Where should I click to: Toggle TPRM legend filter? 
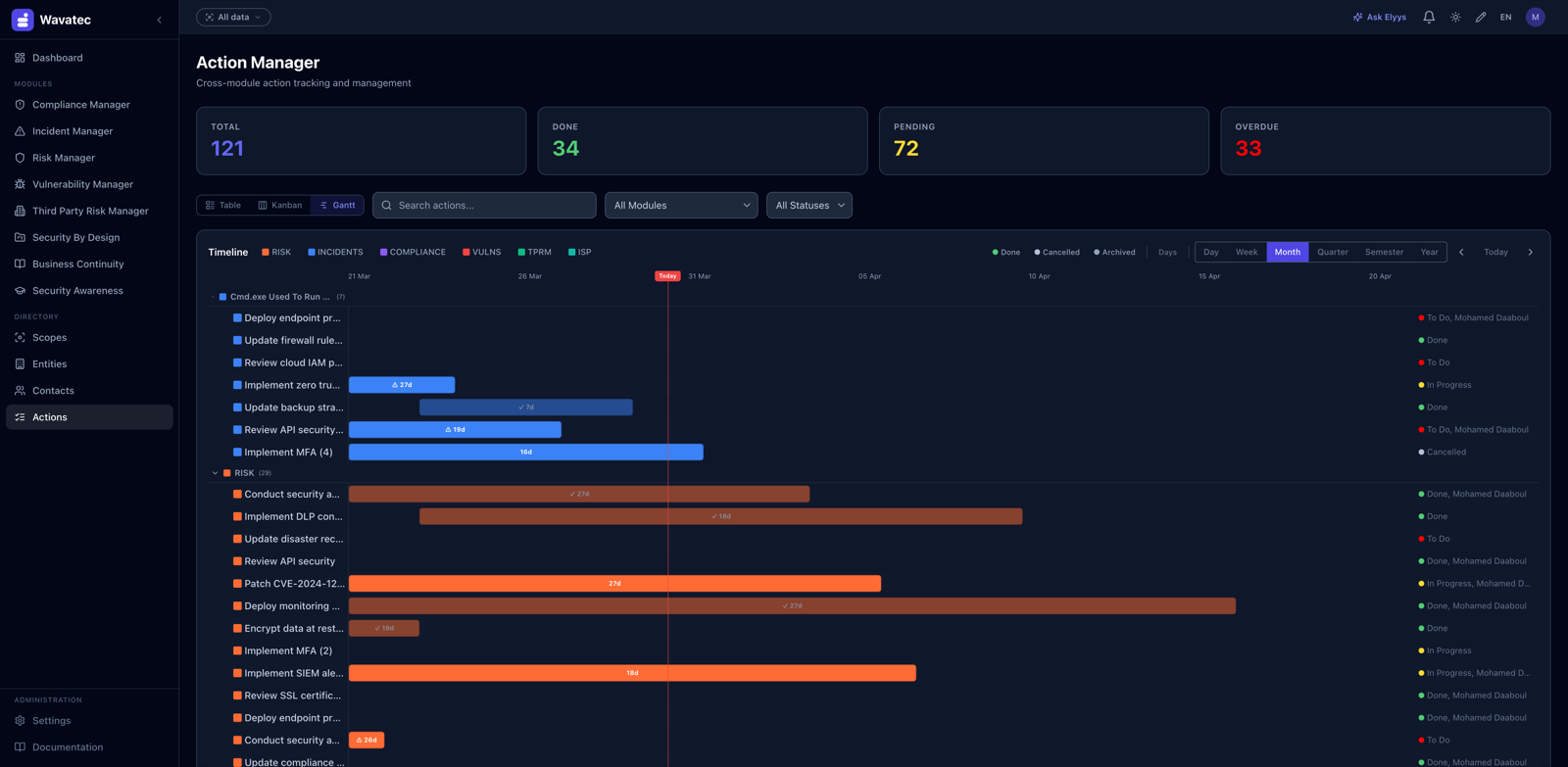(534, 252)
